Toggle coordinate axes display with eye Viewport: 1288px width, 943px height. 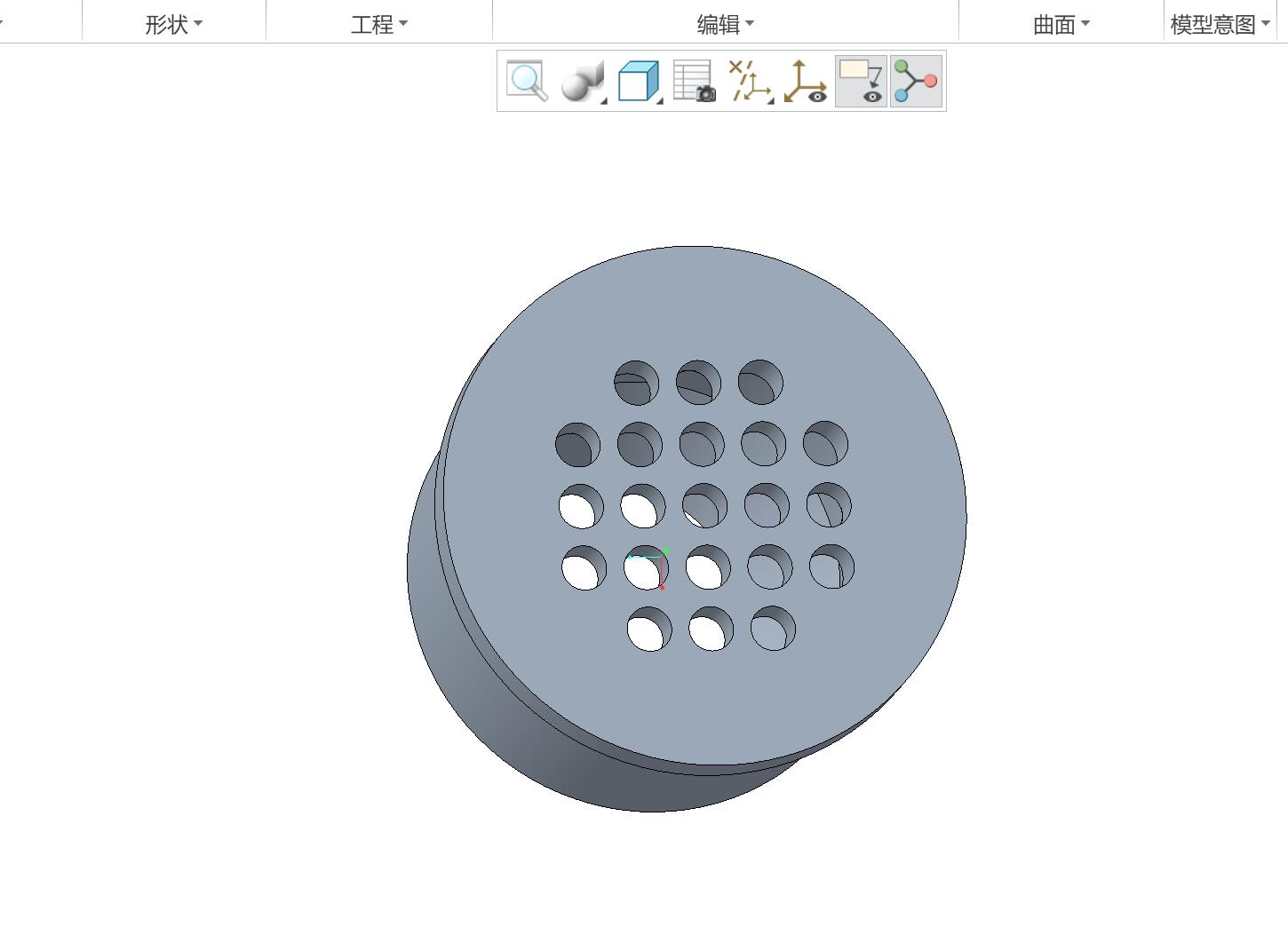click(x=806, y=81)
